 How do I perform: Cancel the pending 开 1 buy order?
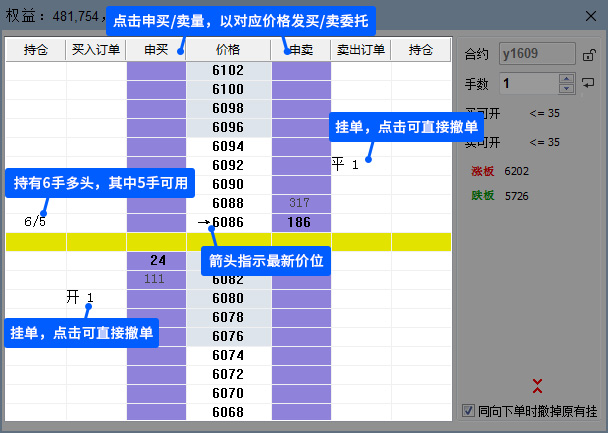(80, 297)
